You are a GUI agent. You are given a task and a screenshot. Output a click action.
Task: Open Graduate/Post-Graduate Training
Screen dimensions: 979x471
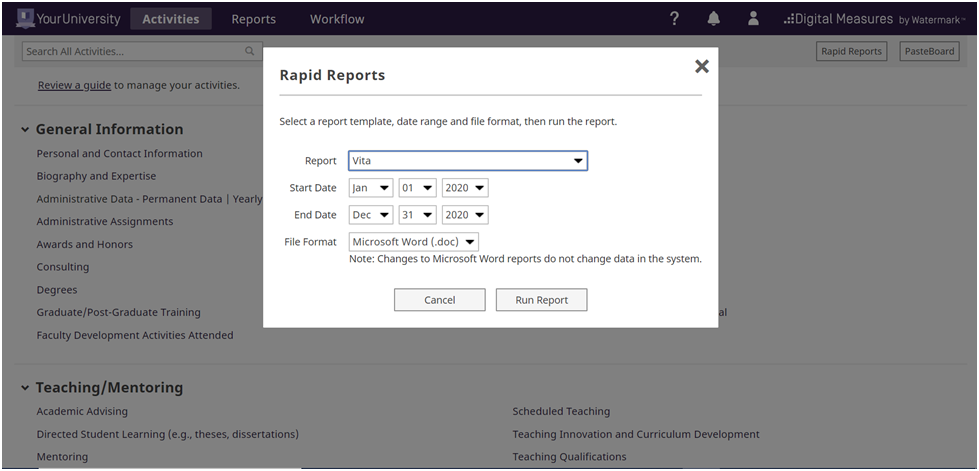119,312
